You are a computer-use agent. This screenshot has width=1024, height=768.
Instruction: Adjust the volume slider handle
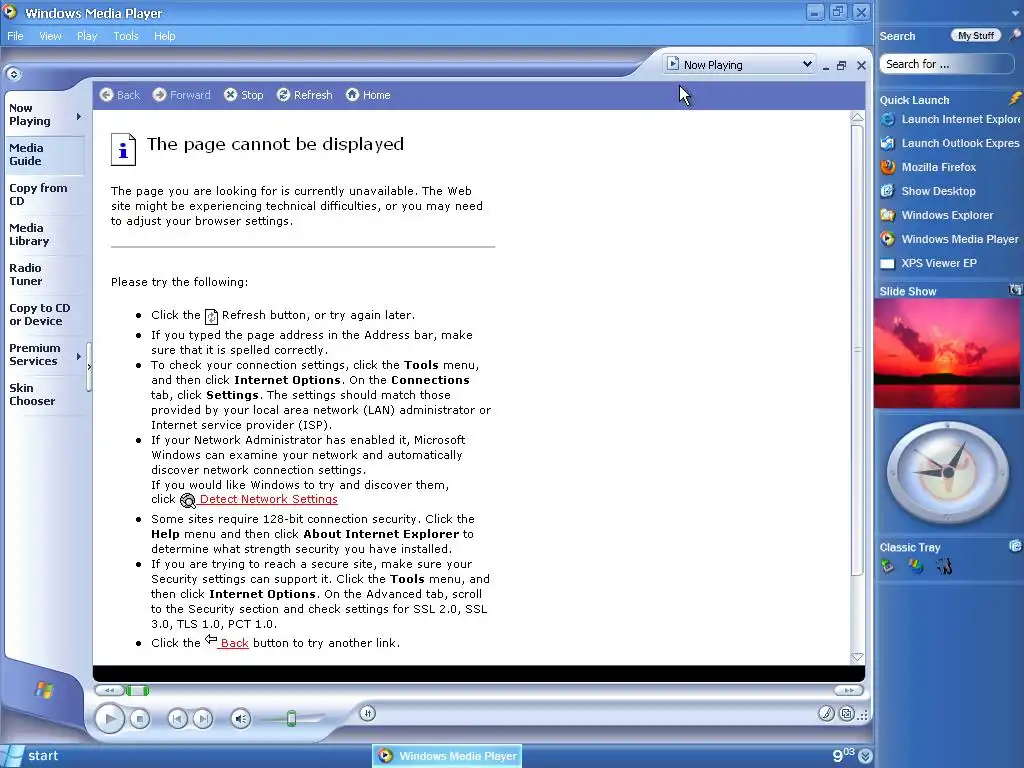click(x=291, y=718)
